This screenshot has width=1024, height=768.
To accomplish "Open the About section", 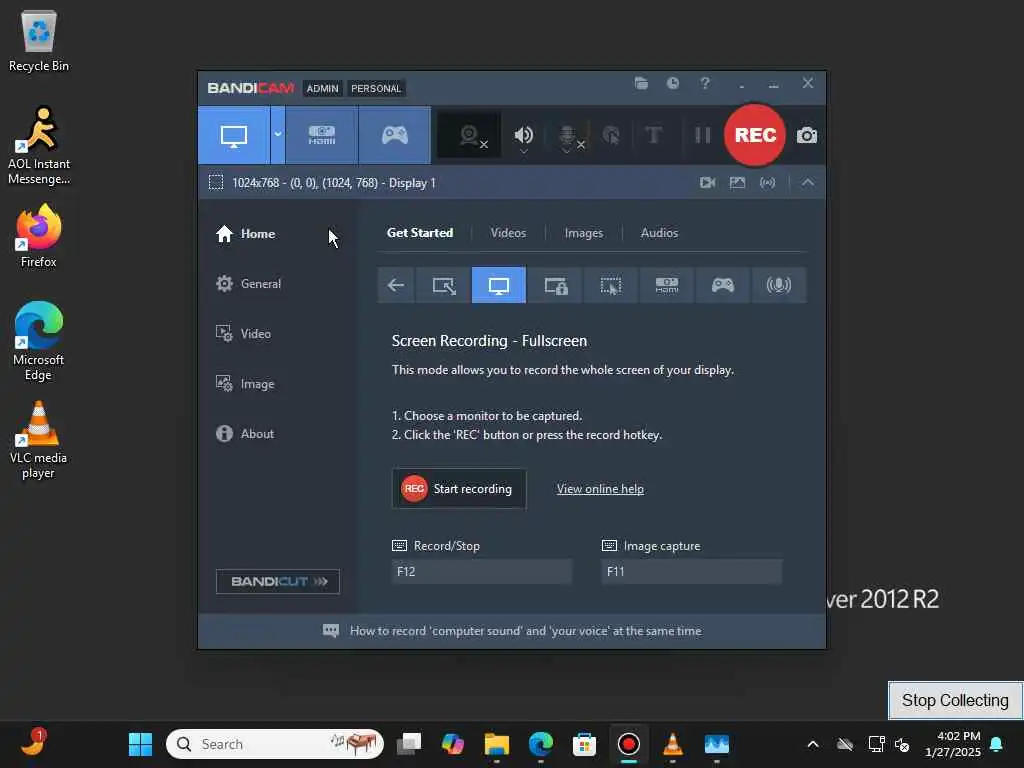I will [x=245, y=434].
